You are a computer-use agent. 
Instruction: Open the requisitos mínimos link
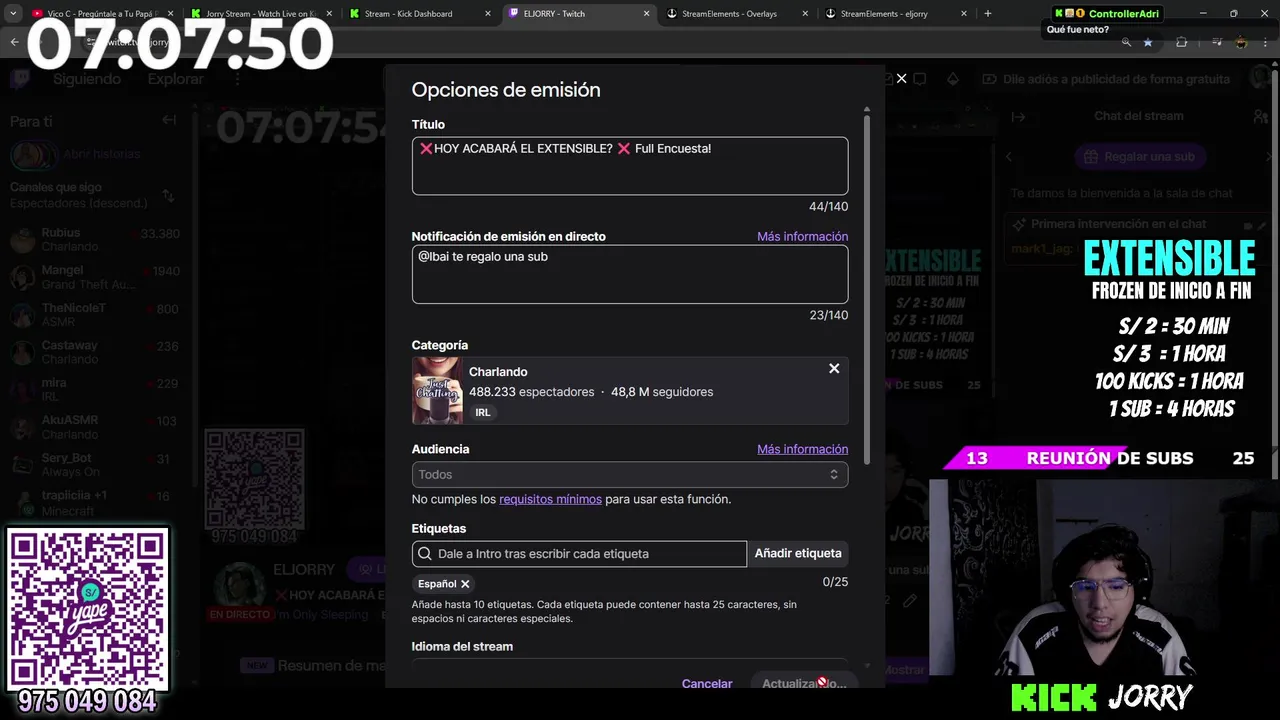pos(550,499)
